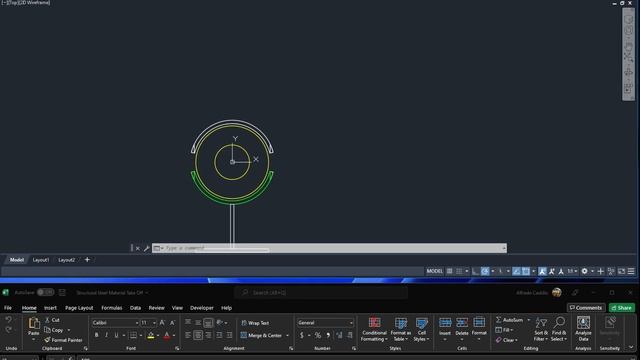Toggle AutoCAD polar tracking in status bar
The height and width of the screenshot is (360, 640).
point(485,271)
